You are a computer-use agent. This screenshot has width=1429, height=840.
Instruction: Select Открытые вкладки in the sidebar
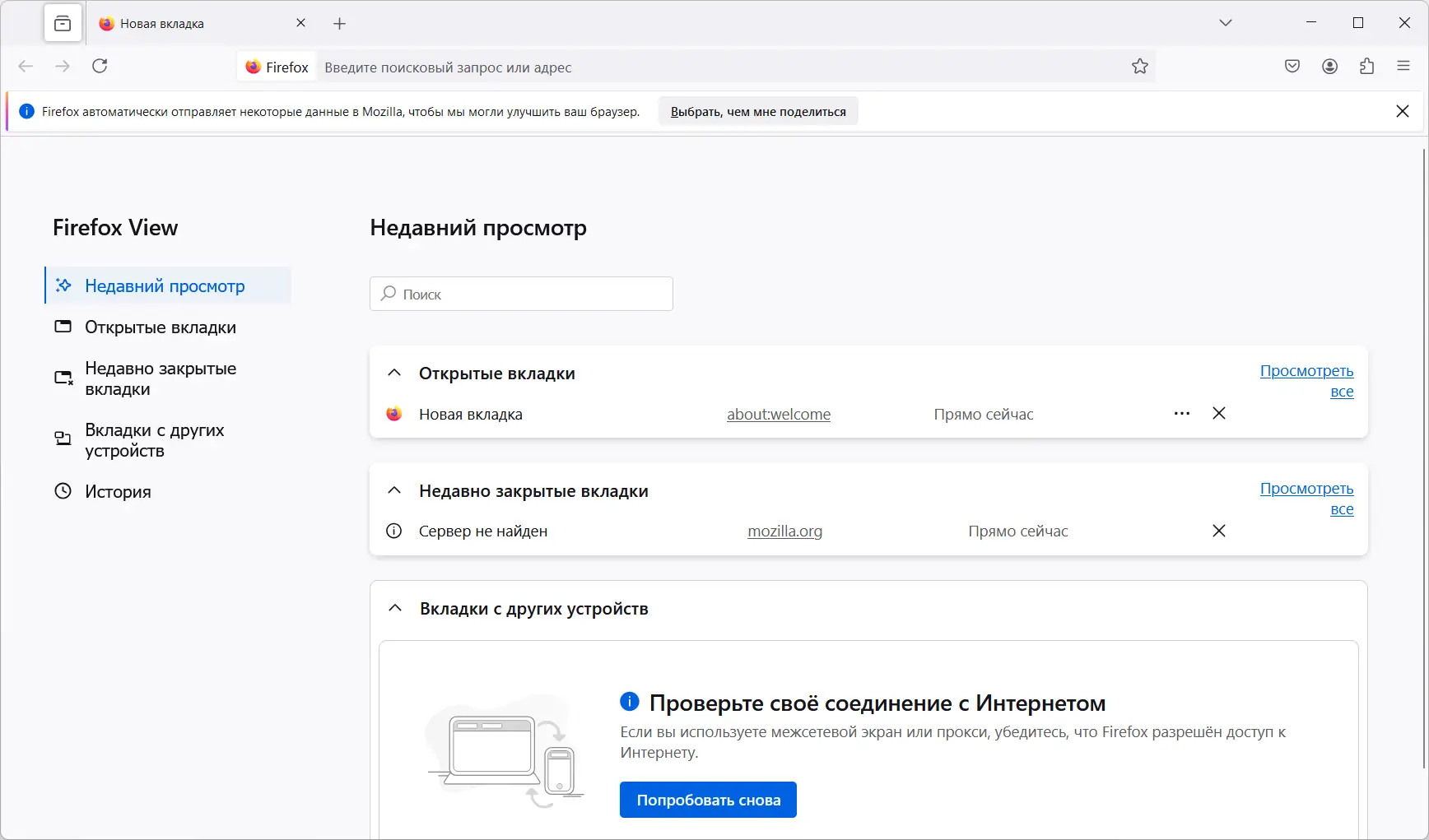coord(160,327)
